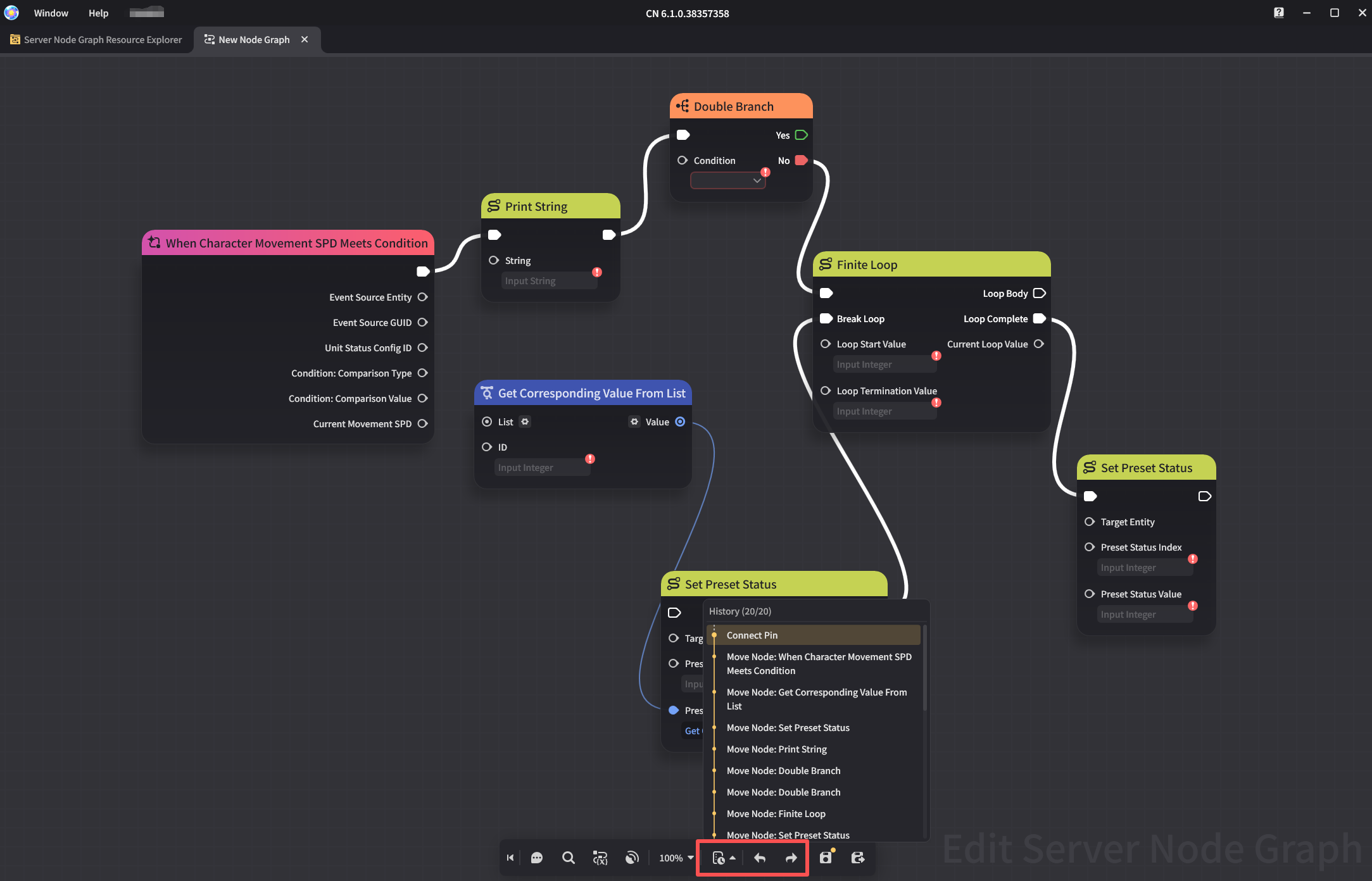Viewport: 1372px width, 881px height.
Task: Open the Window menu
Action: [x=51, y=13]
